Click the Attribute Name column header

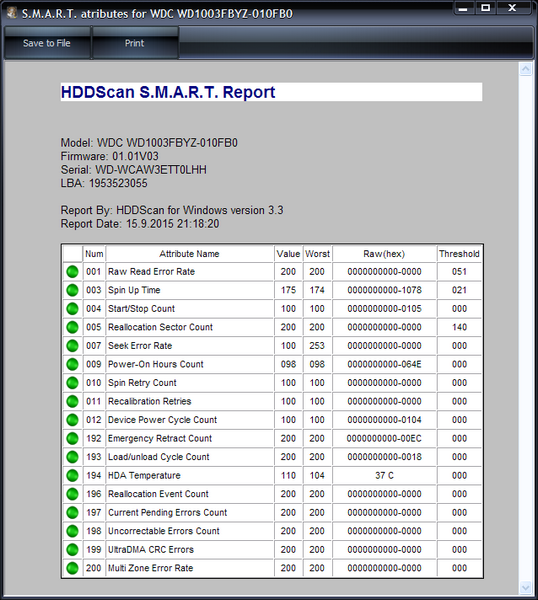(189, 254)
